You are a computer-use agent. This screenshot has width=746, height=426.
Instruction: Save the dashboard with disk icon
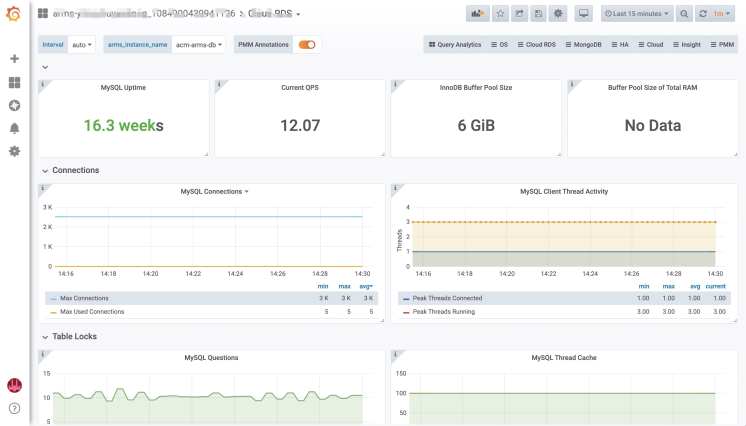pyautogui.click(x=539, y=14)
